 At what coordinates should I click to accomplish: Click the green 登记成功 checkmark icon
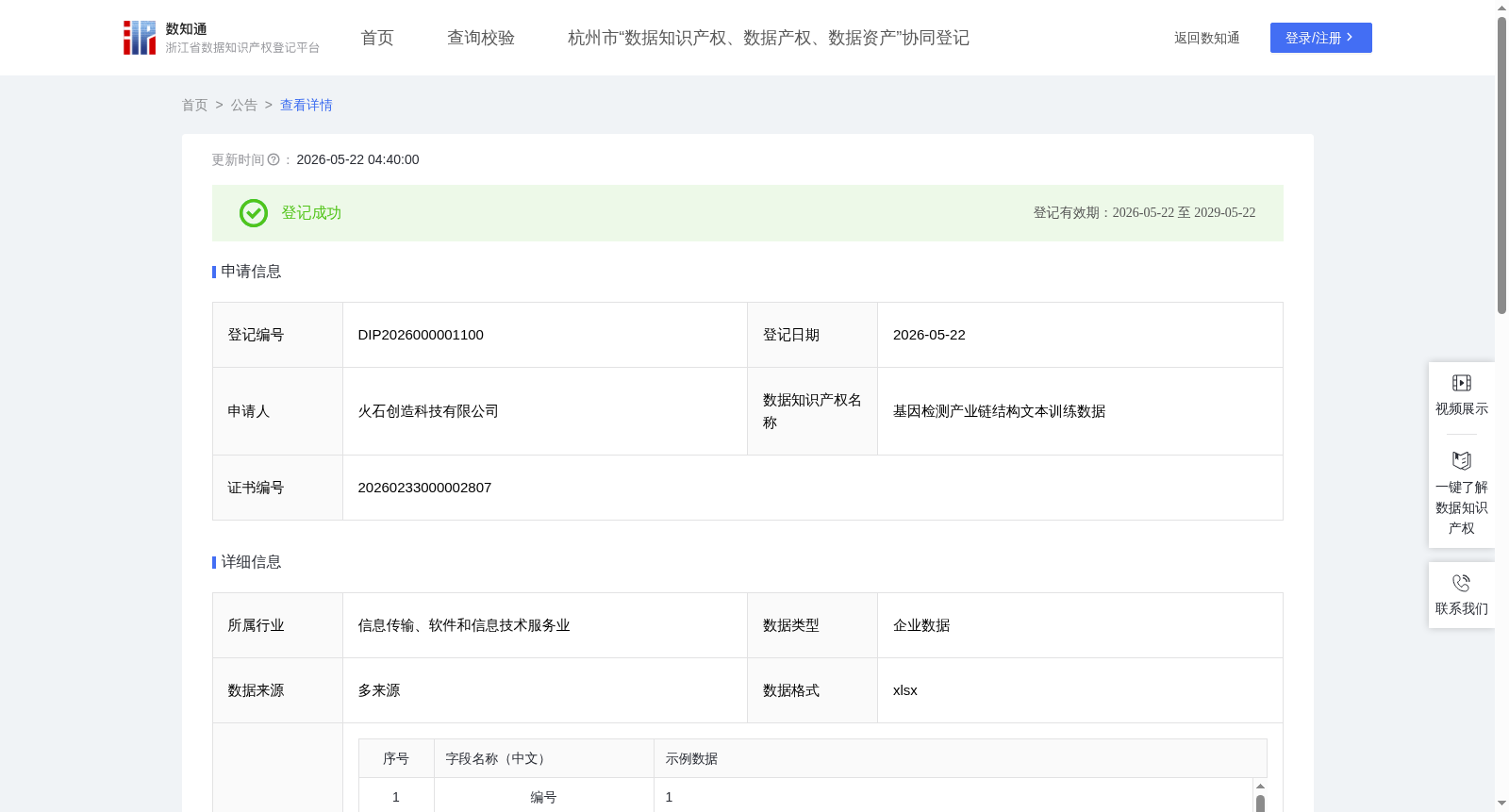point(254,213)
